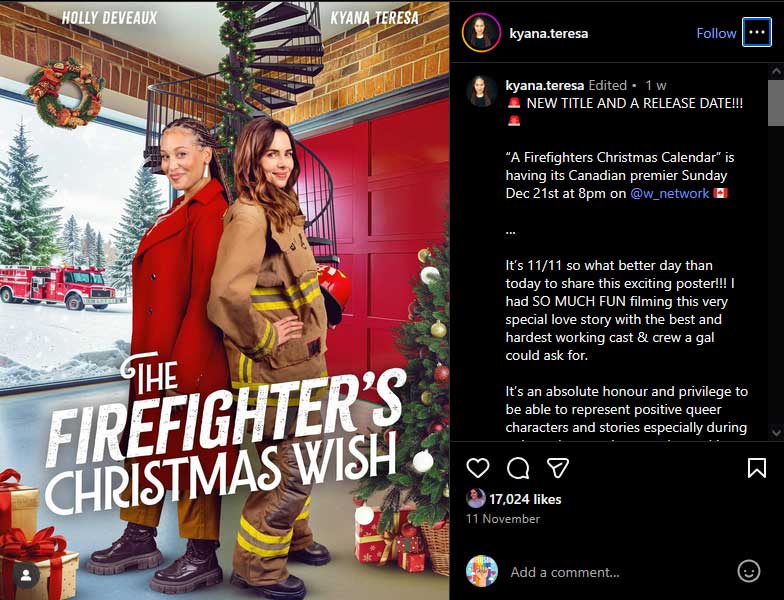Share the post with the paper plane icon
This screenshot has width=784, height=600.
pos(558,468)
